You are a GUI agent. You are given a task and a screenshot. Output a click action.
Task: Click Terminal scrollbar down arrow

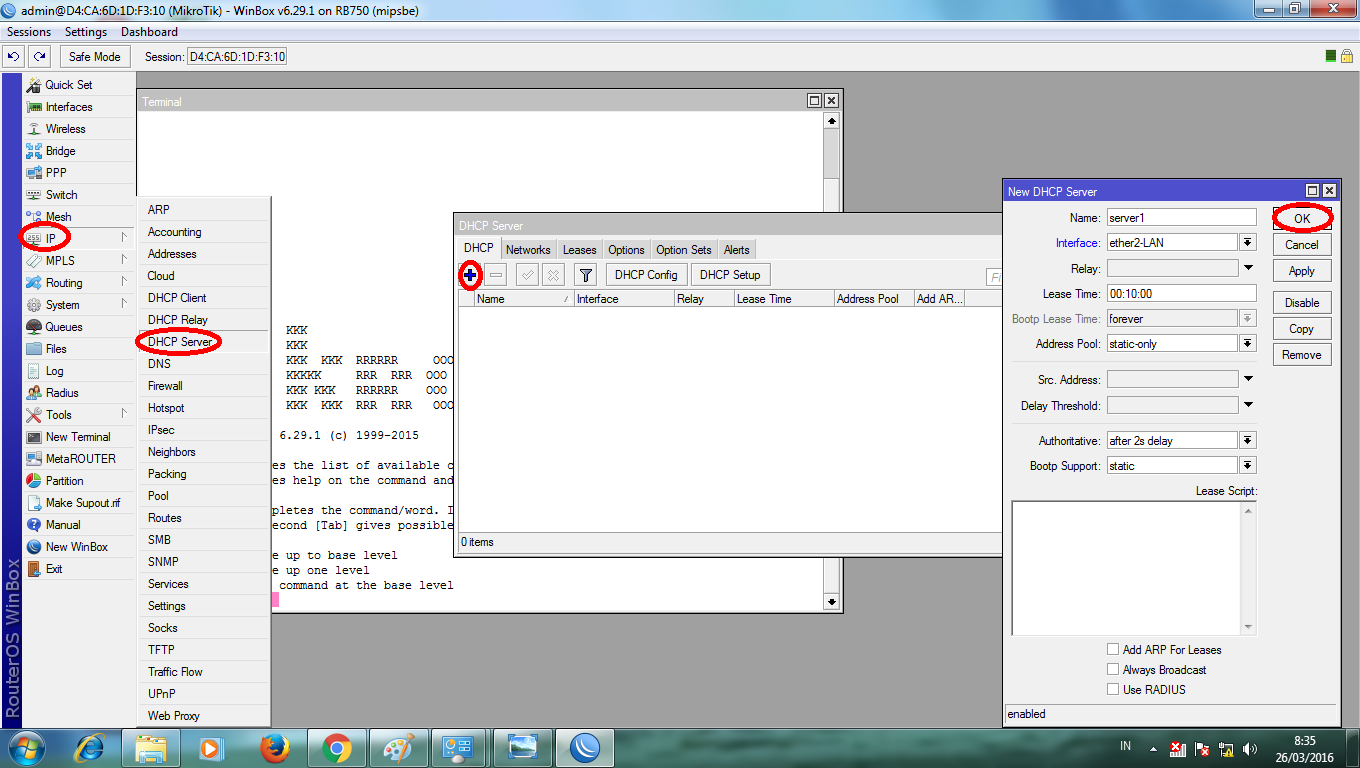pos(832,602)
